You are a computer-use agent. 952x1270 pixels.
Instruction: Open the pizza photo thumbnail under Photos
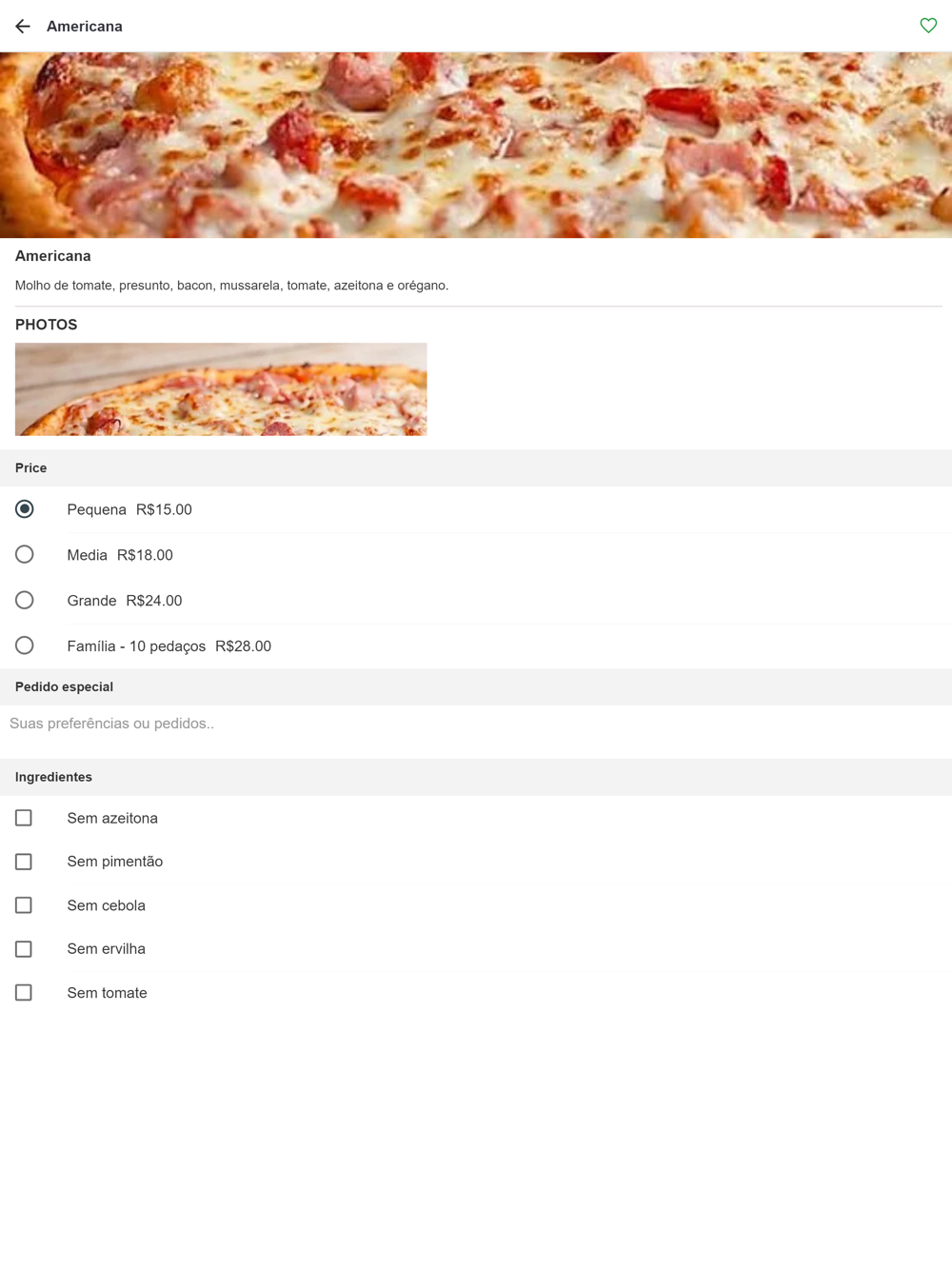point(221,389)
